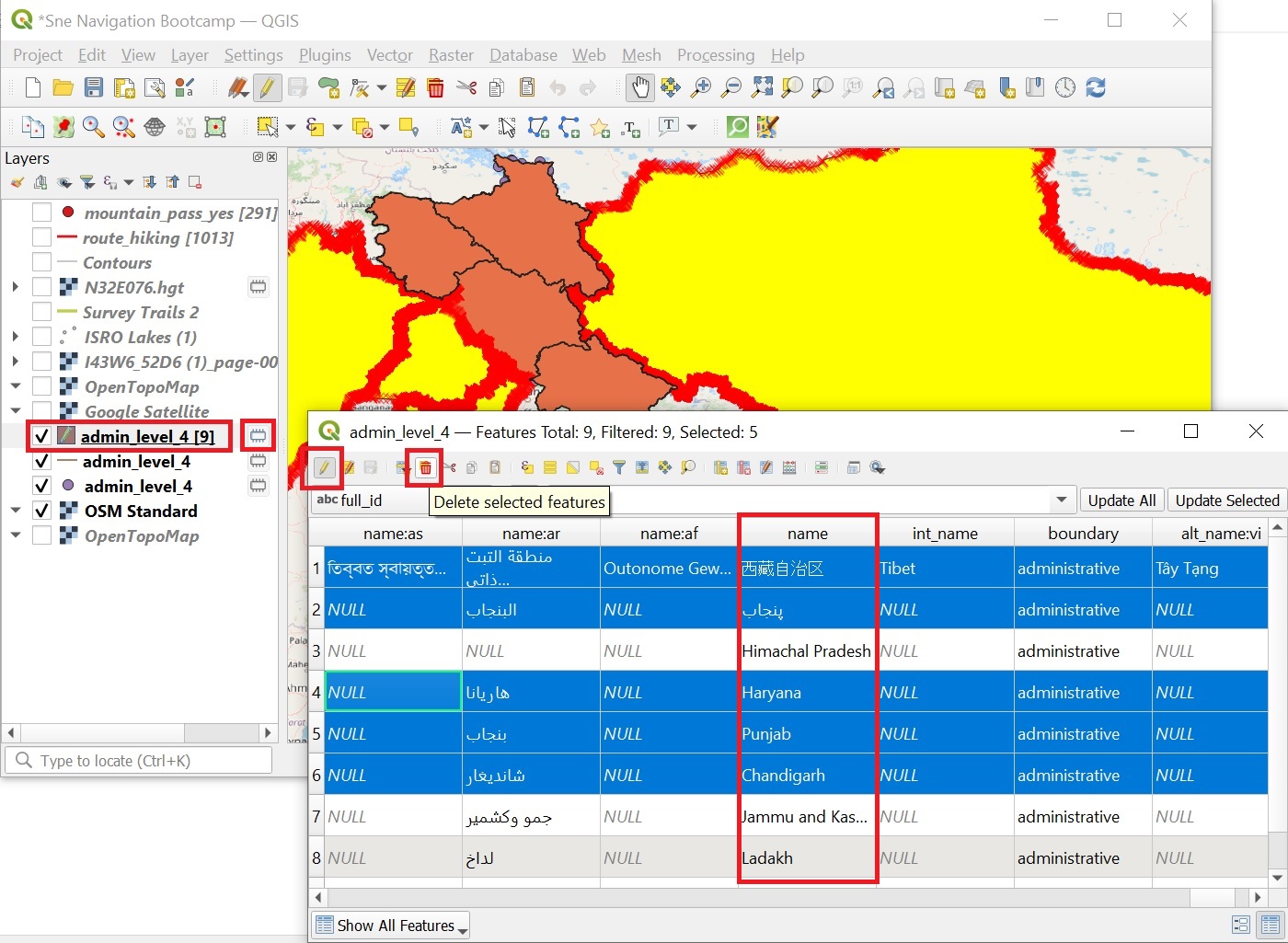Click the Zoom In magnifier tool
The height and width of the screenshot is (943, 1288).
[701, 88]
